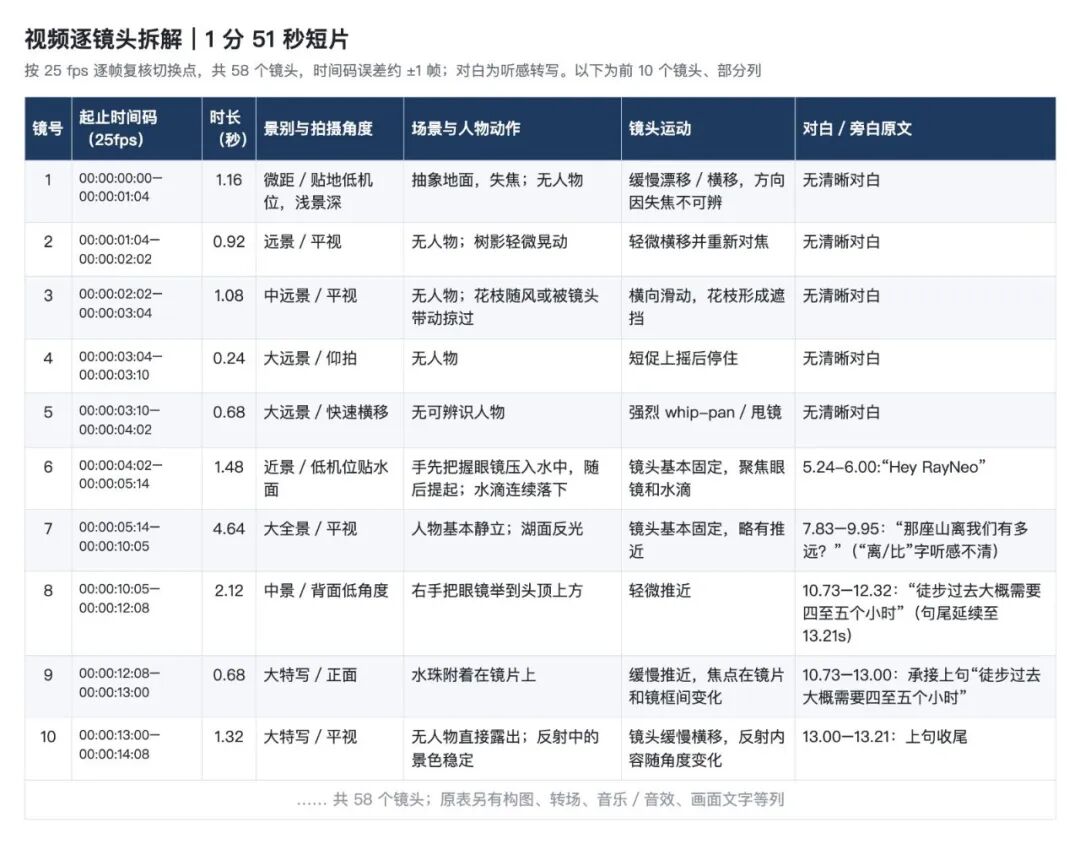
Task: Click timecode "00:00:13:00–00:00:14:08" of shot 10
Action: click(x=119, y=744)
